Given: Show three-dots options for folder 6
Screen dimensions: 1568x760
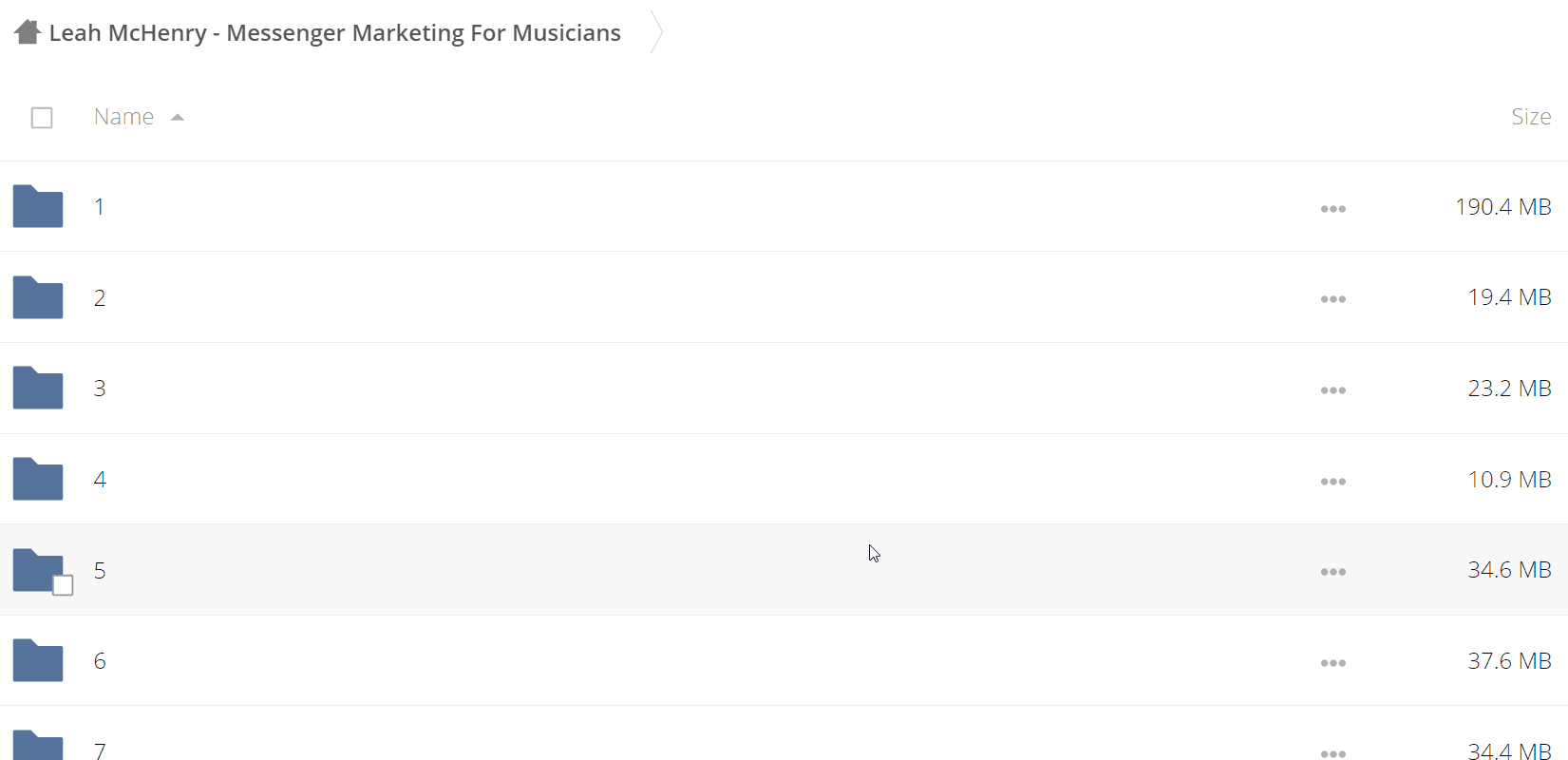Looking at the screenshot, I should (x=1333, y=663).
